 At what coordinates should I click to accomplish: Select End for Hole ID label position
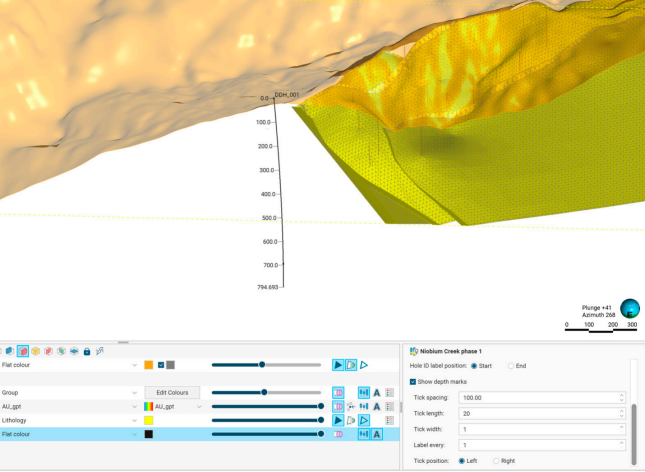(x=511, y=366)
